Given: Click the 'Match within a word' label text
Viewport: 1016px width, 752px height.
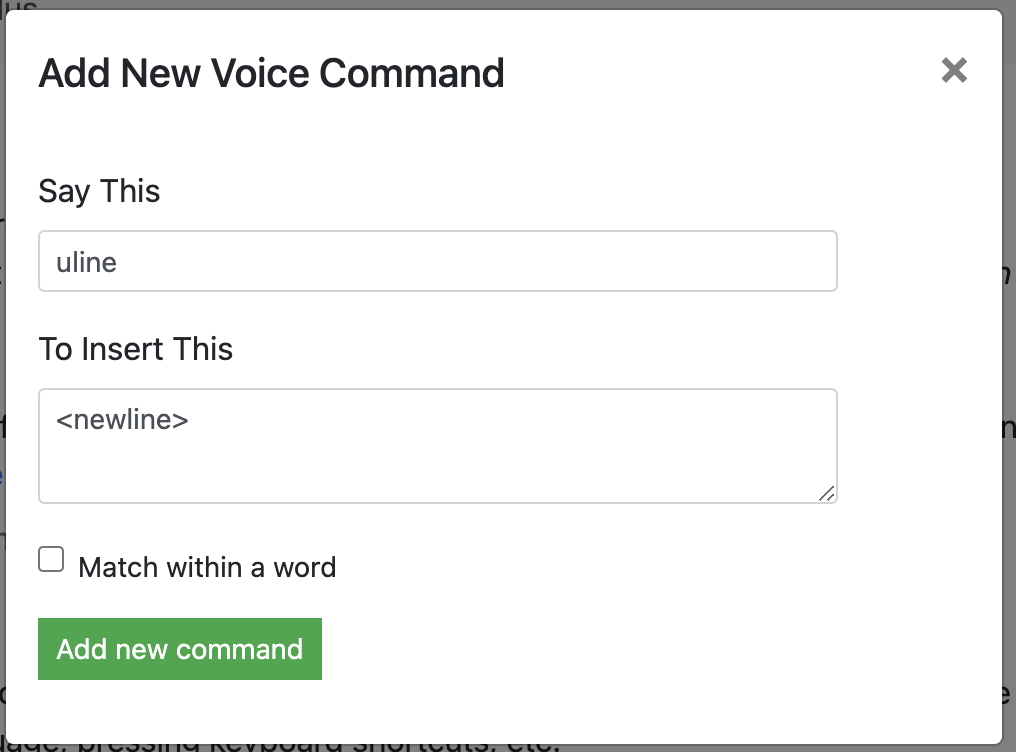Looking at the screenshot, I should click(207, 568).
